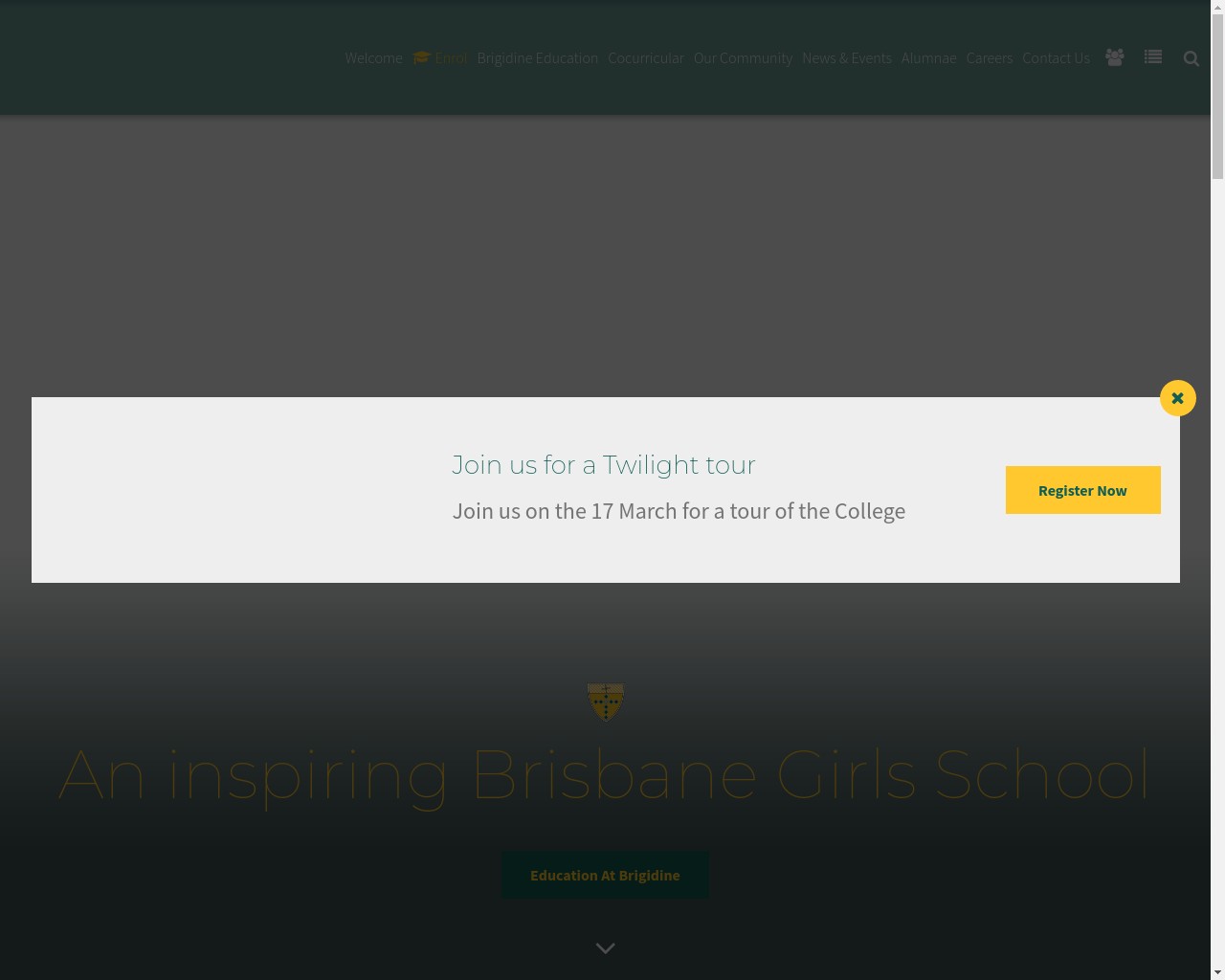The image size is (1225, 980).
Task: Go to the Alumnae page
Action: (928, 58)
